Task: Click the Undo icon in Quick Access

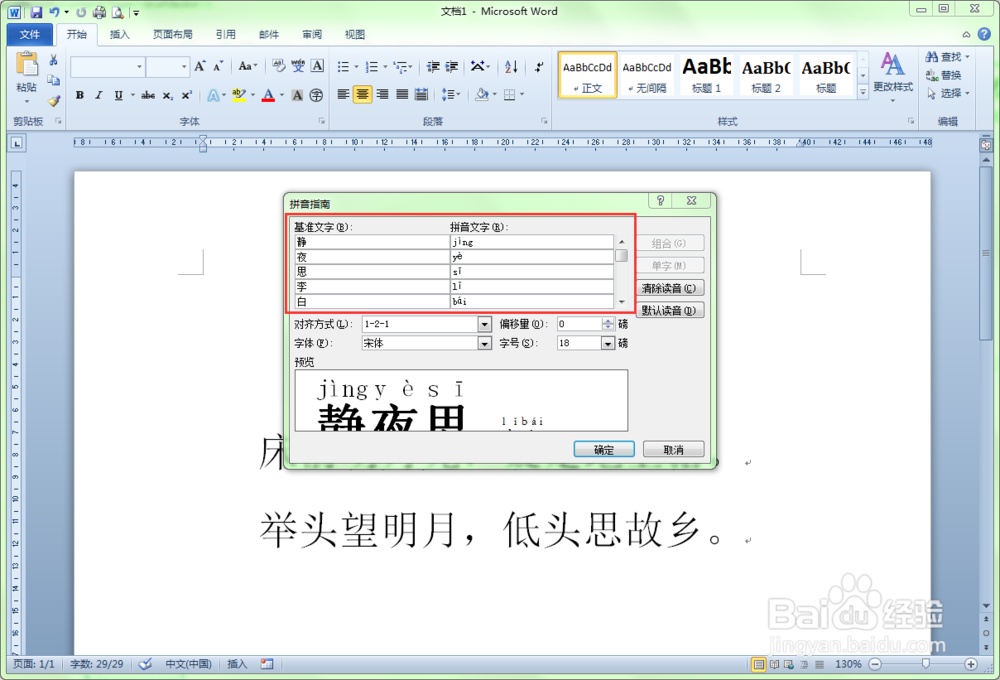Action: point(54,11)
